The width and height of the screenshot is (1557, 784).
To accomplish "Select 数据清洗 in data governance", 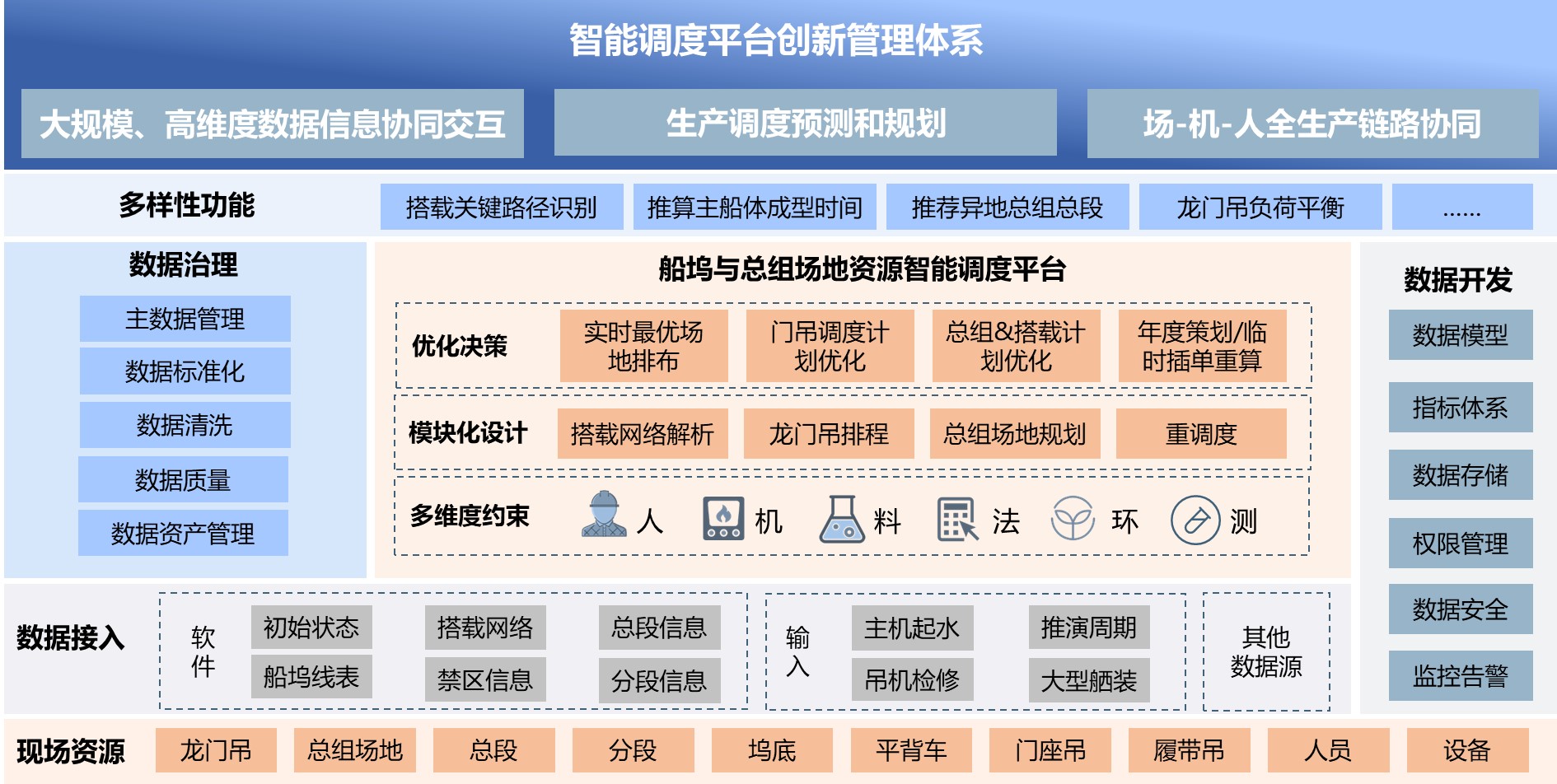I will point(185,425).
